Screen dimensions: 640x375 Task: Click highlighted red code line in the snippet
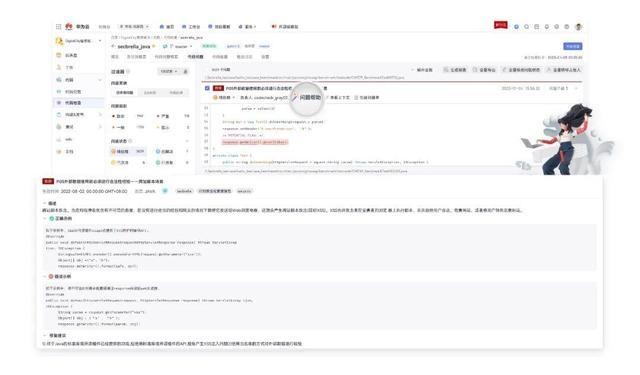(x=255, y=142)
